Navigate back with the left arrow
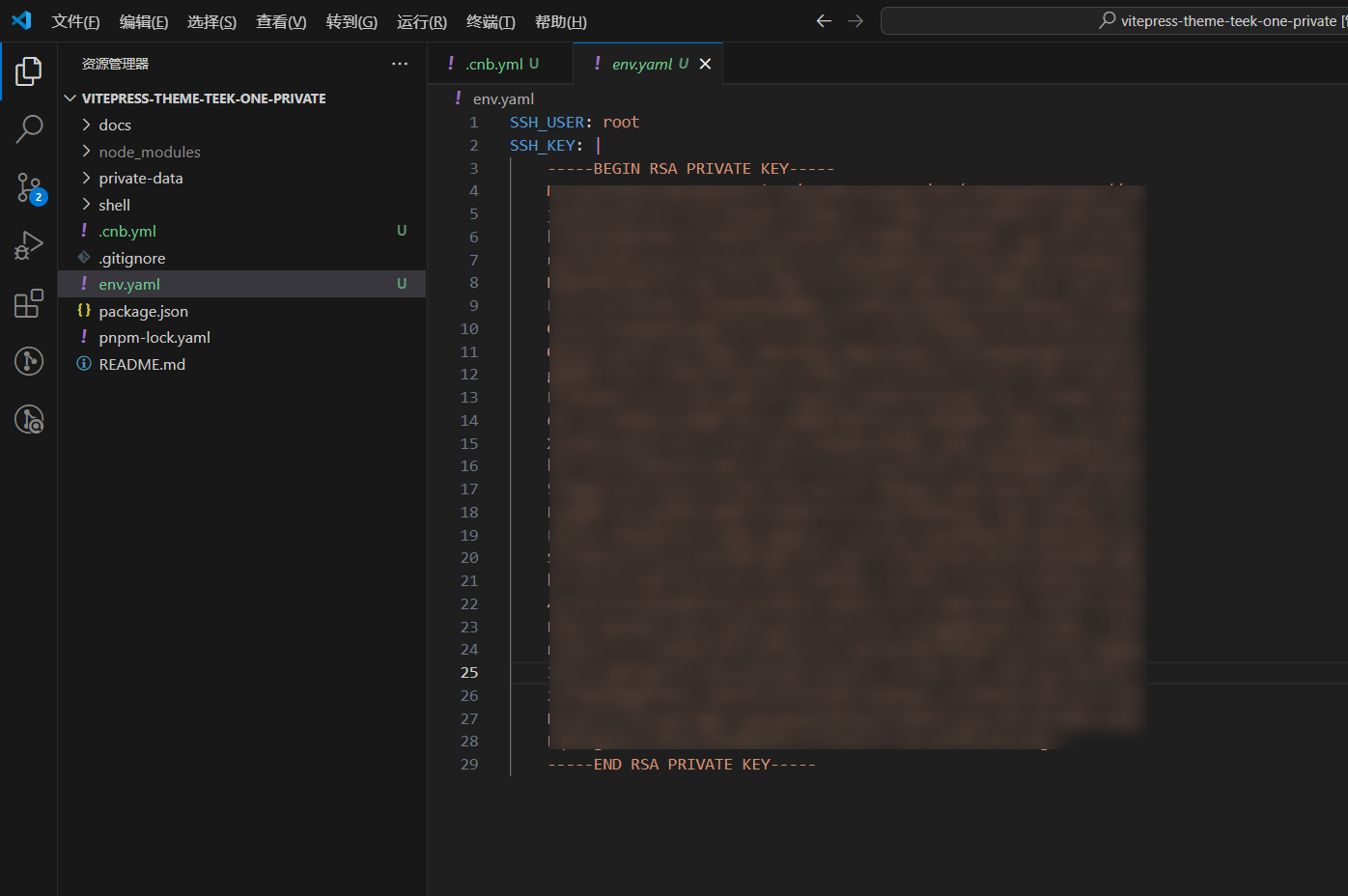This screenshot has height=896, width=1348. click(824, 20)
